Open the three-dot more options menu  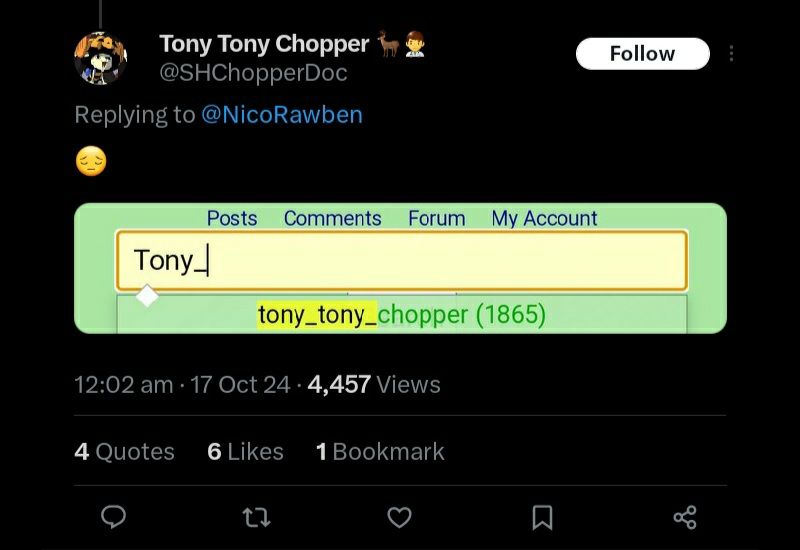(x=731, y=53)
